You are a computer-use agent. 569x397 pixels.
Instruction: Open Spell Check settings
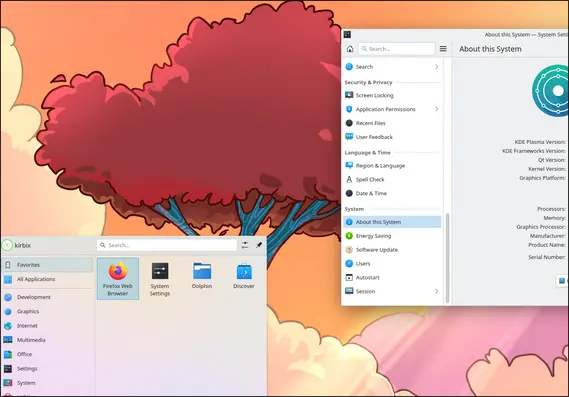(x=392, y=180)
